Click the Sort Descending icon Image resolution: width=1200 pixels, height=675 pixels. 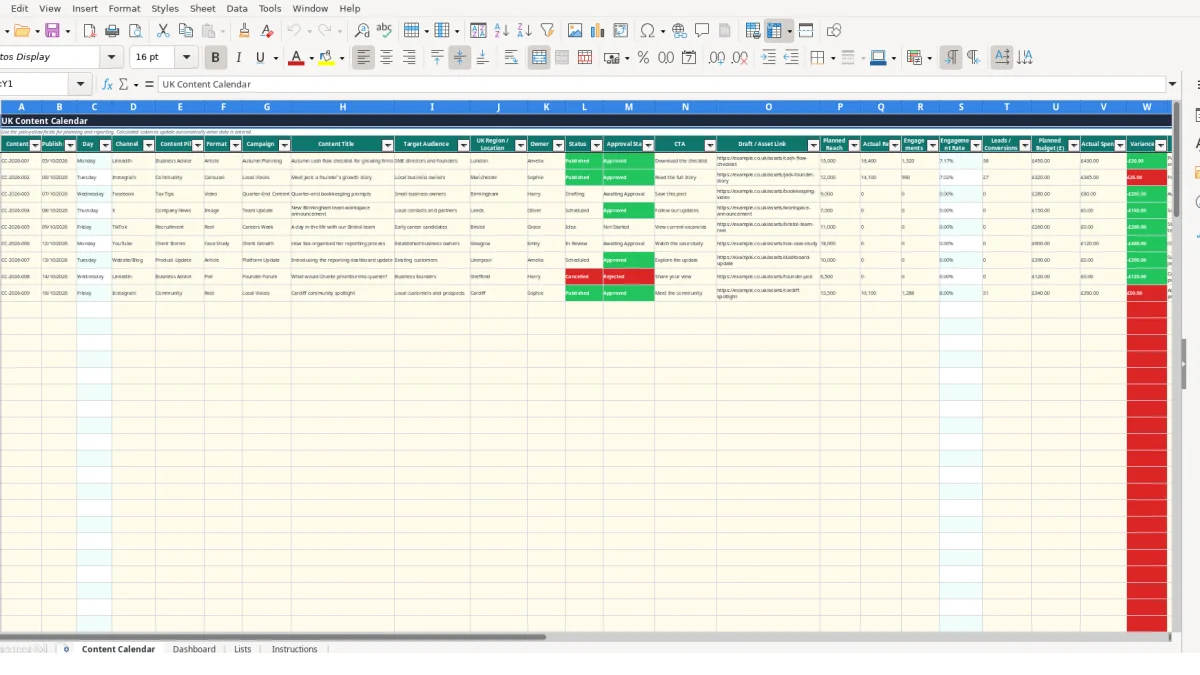pyautogui.click(x=524, y=31)
